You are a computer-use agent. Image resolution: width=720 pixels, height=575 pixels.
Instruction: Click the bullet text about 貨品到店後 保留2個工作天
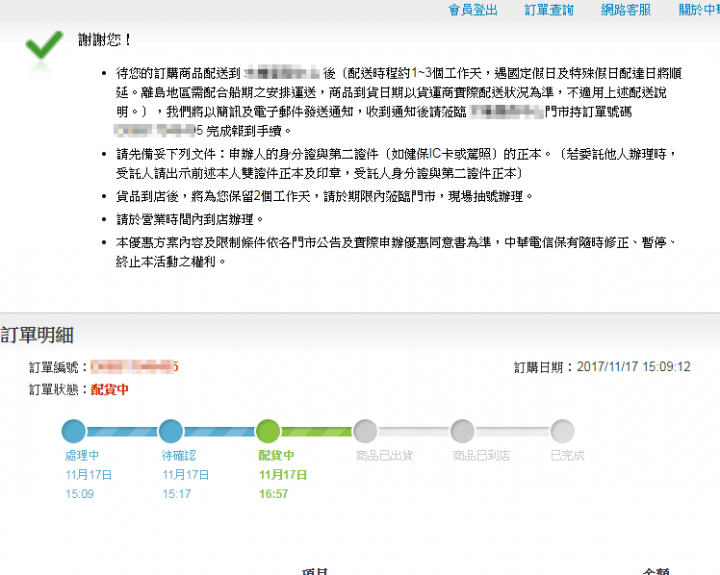click(324, 197)
